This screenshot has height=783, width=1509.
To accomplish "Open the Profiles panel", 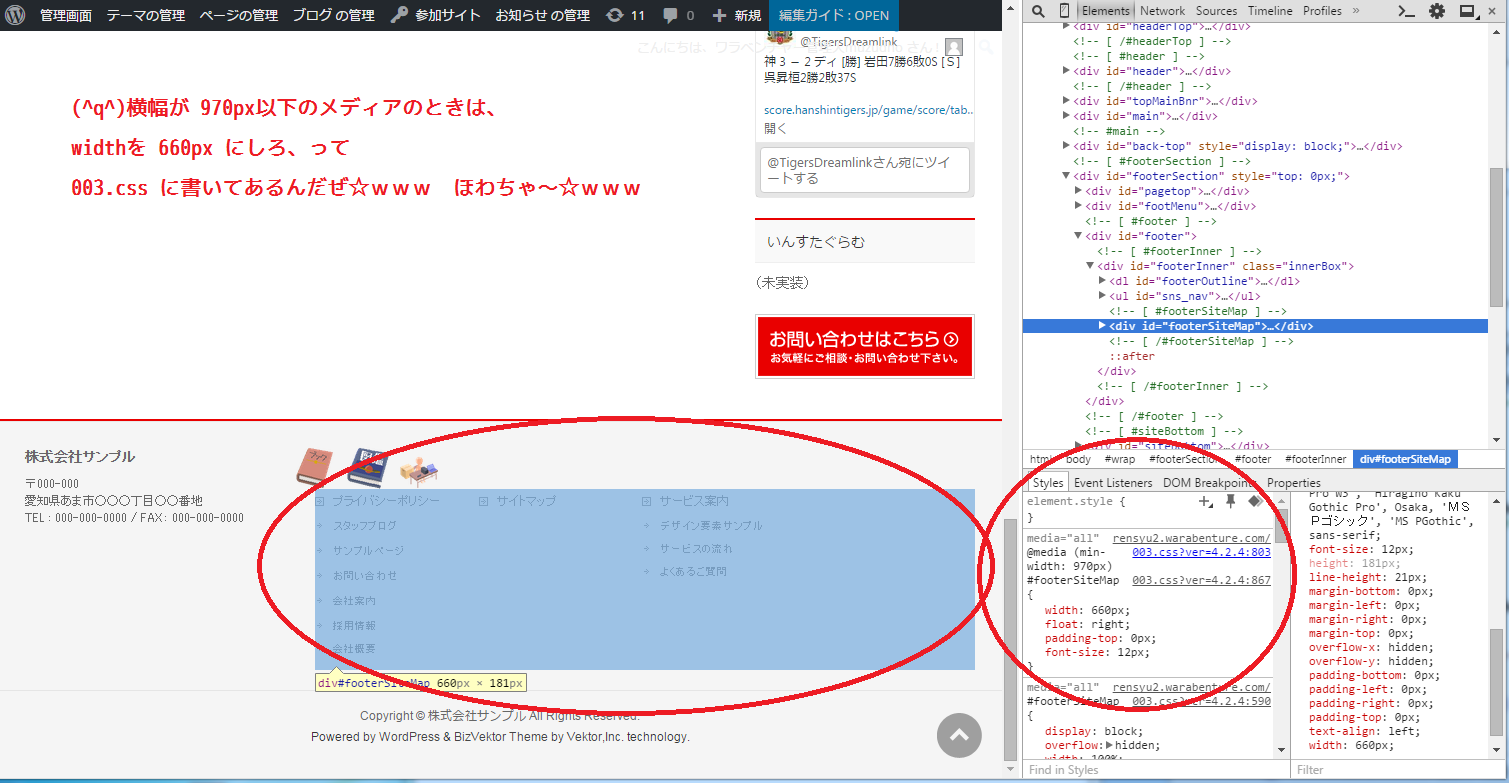I will coord(1322,11).
